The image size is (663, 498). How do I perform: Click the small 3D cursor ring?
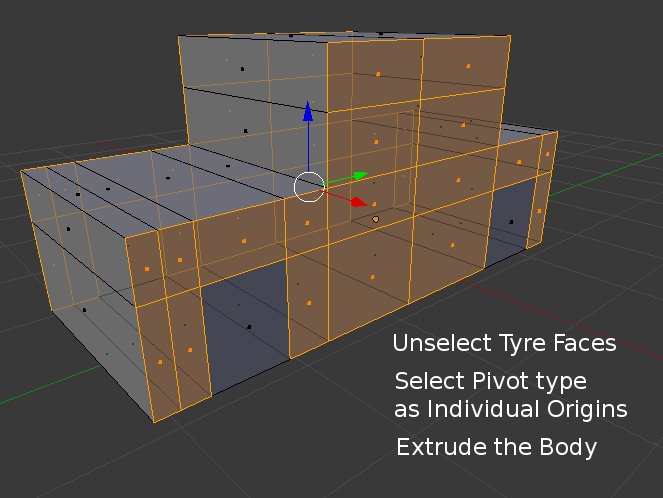pyautogui.click(x=375, y=219)
